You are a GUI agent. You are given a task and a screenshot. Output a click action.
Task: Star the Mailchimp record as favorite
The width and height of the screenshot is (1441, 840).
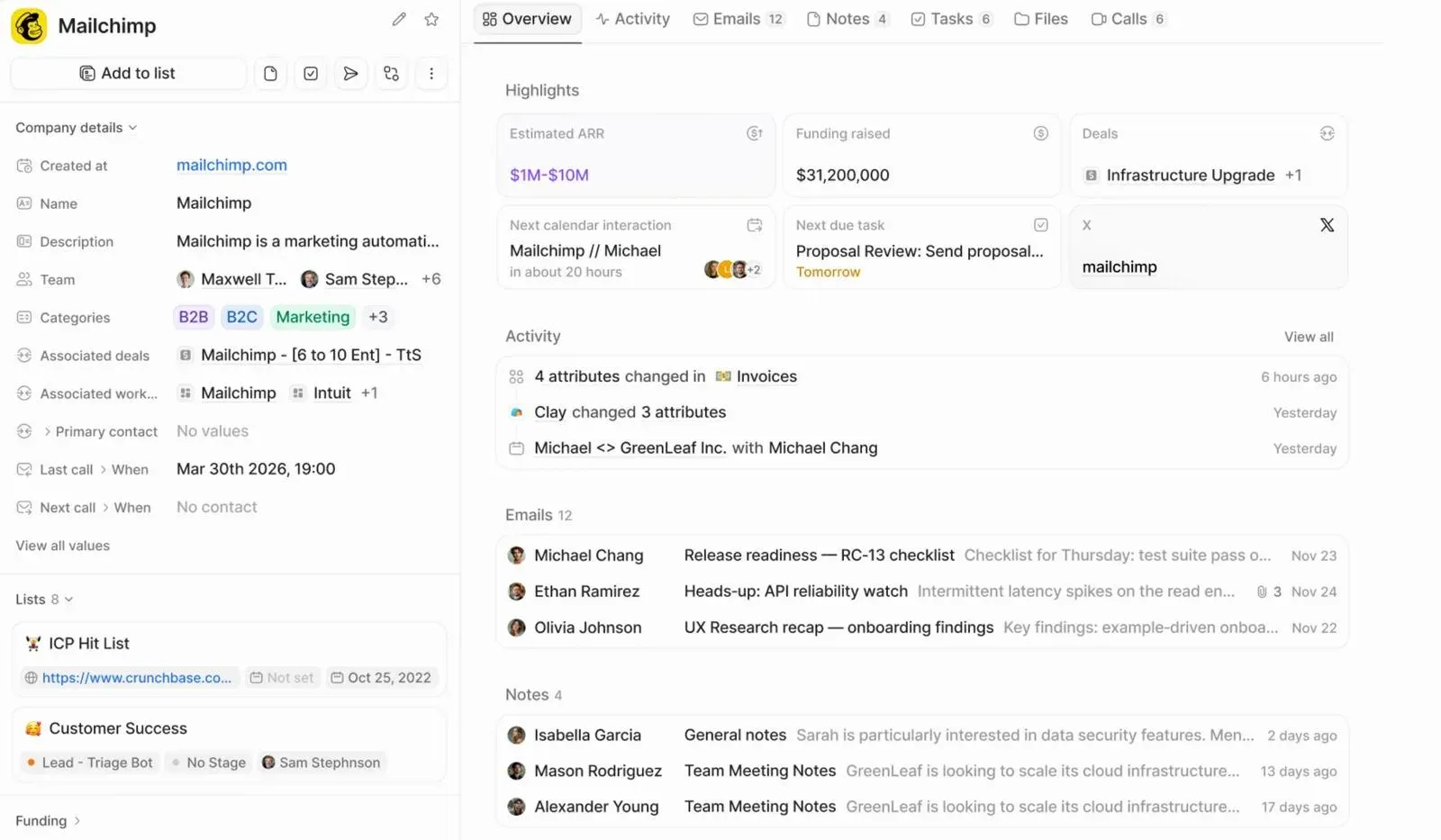pyautogui.click(x=431, y=19)
